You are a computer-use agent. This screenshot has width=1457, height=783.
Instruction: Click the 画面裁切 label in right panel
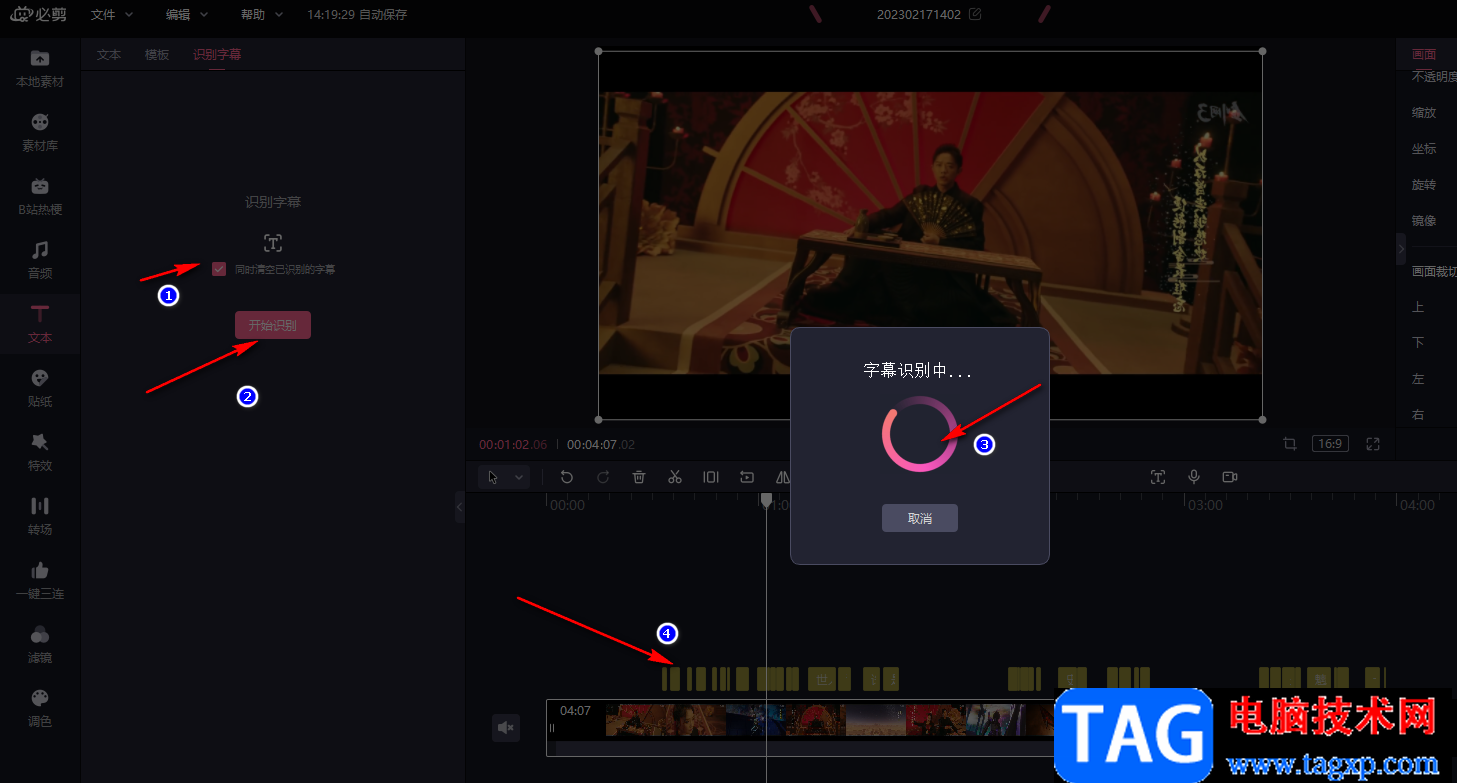pos(1434,271)
